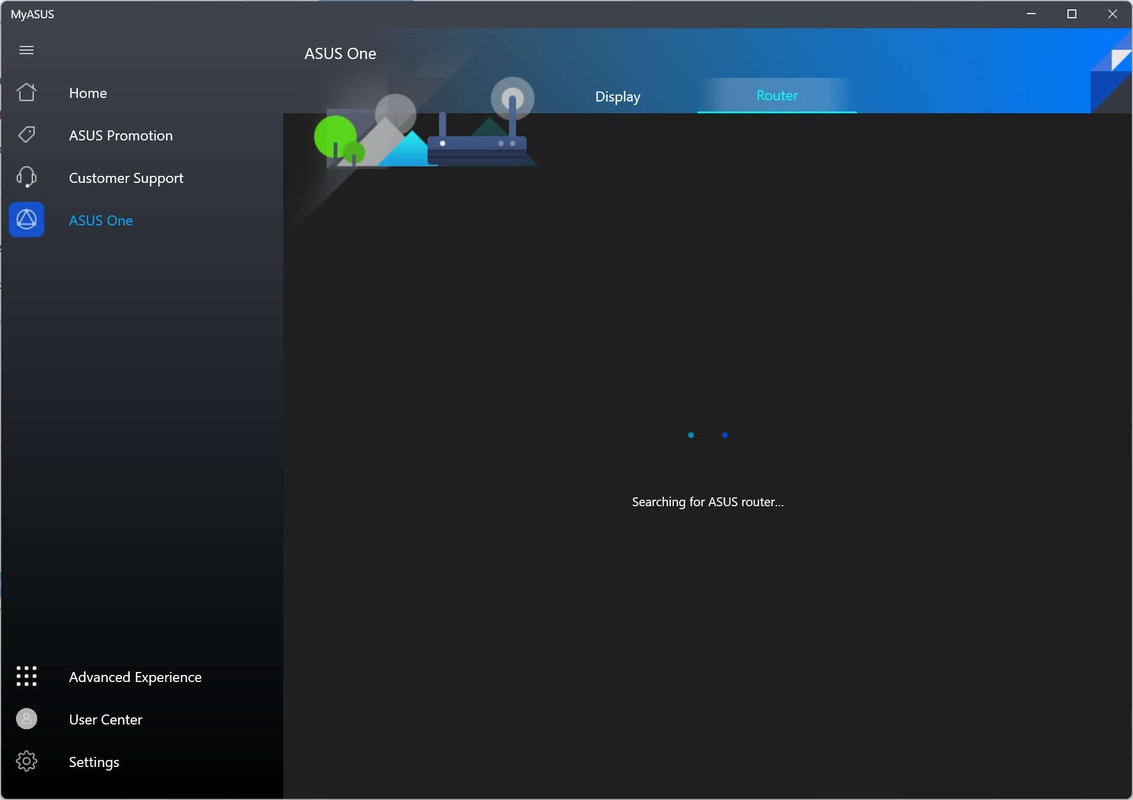Toggle the hamburger navigation menu
Image resolution: width=1133 pixels, height=800 pixels.
tap(27, 50)
